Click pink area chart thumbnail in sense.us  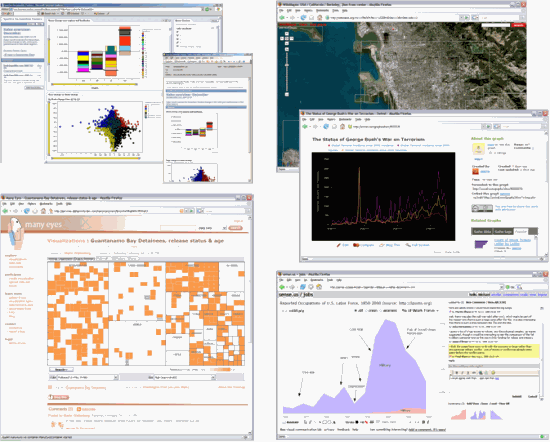coord(458,415)
